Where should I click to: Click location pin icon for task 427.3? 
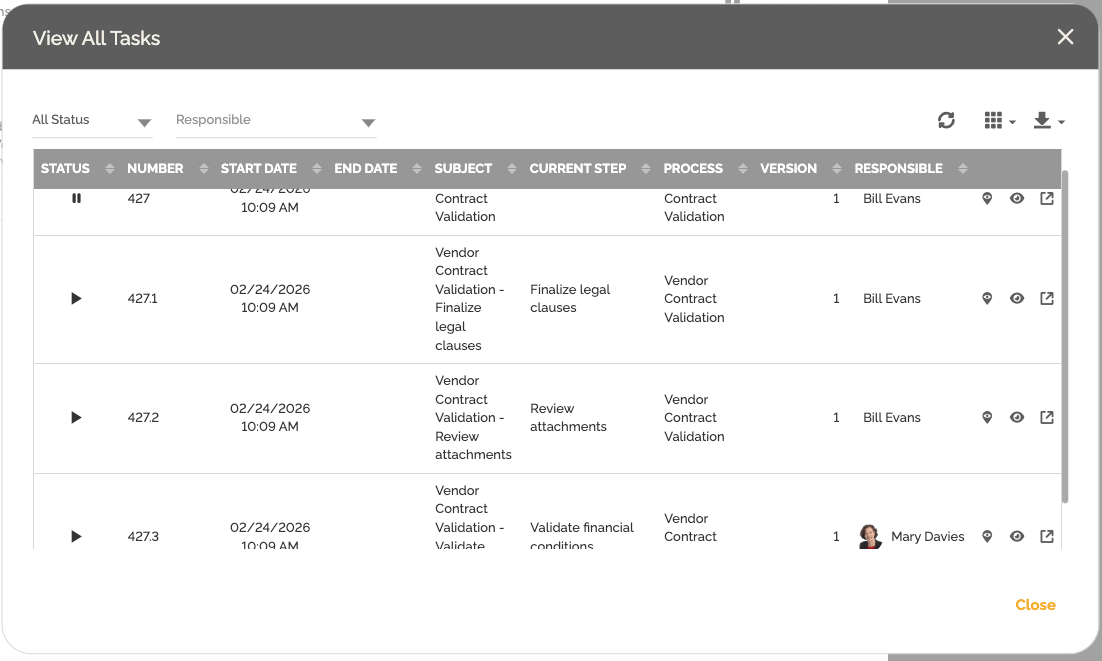[x=987, y=537]
